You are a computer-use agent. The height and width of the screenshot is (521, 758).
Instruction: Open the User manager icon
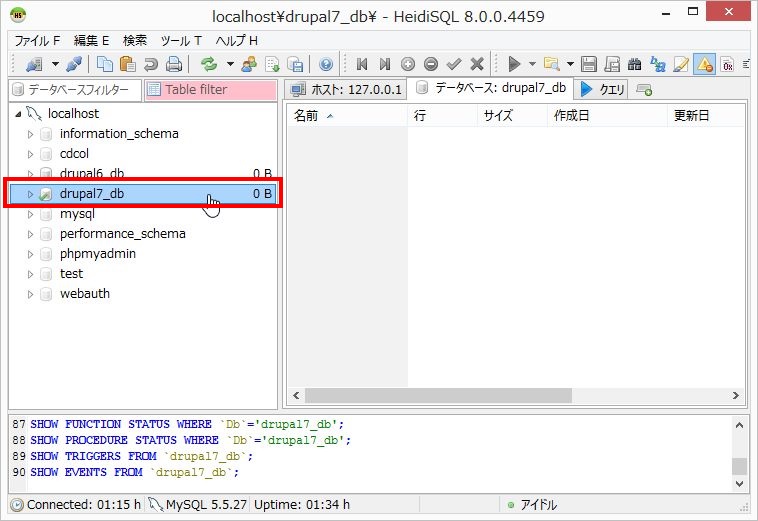[249, 64]
